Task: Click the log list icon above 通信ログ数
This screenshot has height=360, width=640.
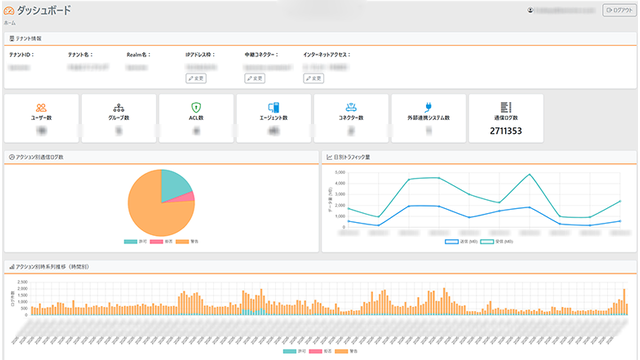Action: click(506, 107)
